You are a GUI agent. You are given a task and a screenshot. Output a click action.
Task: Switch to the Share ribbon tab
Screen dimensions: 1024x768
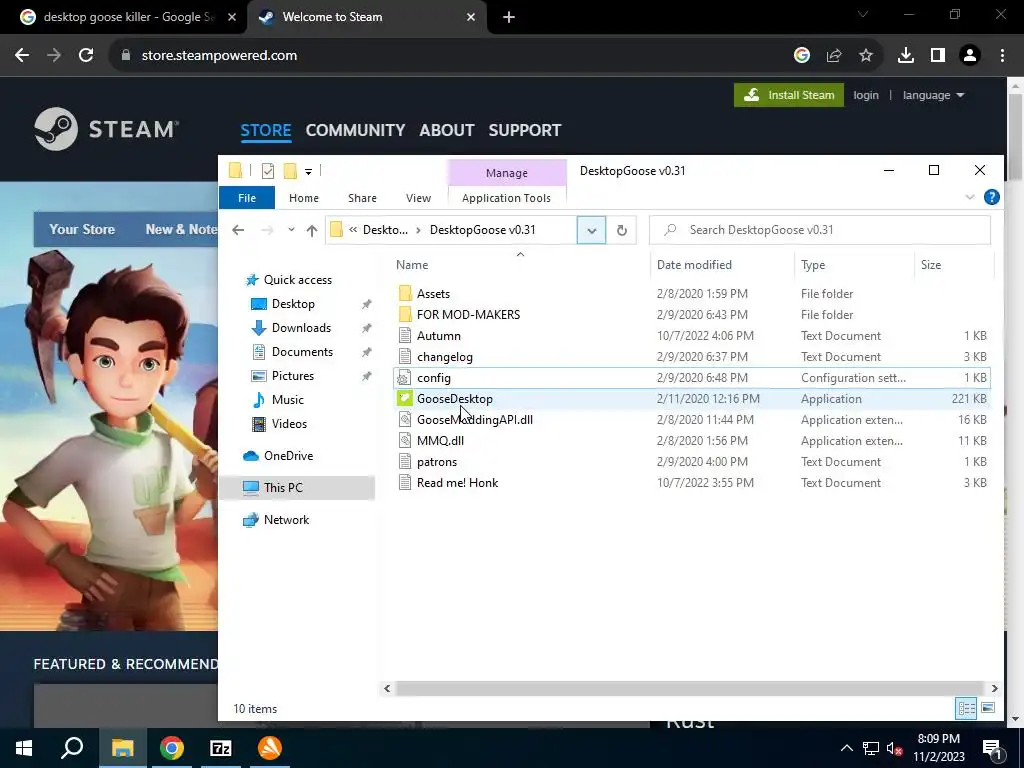pos(362,198)
